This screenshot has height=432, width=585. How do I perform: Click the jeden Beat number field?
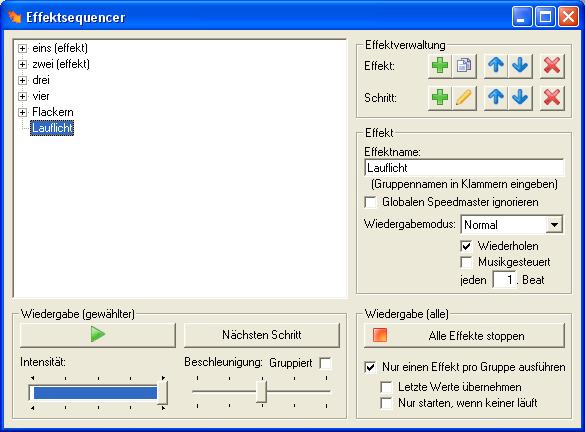point(504,279)
